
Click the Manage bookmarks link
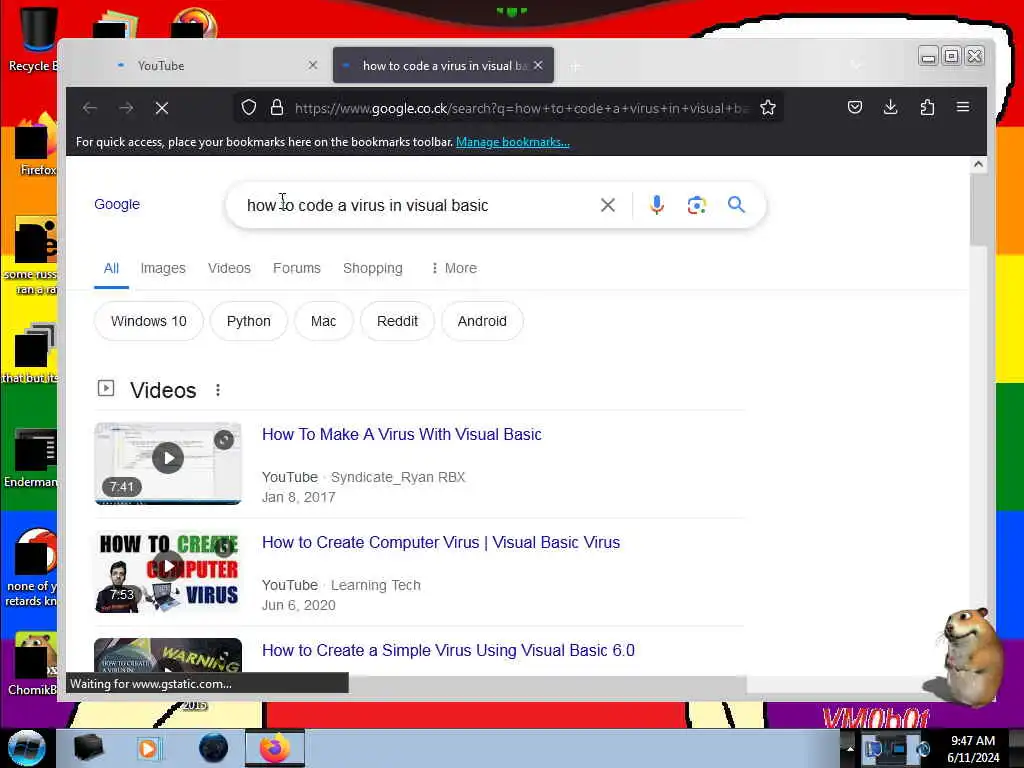pyautogui.click(x=513, y=142)
